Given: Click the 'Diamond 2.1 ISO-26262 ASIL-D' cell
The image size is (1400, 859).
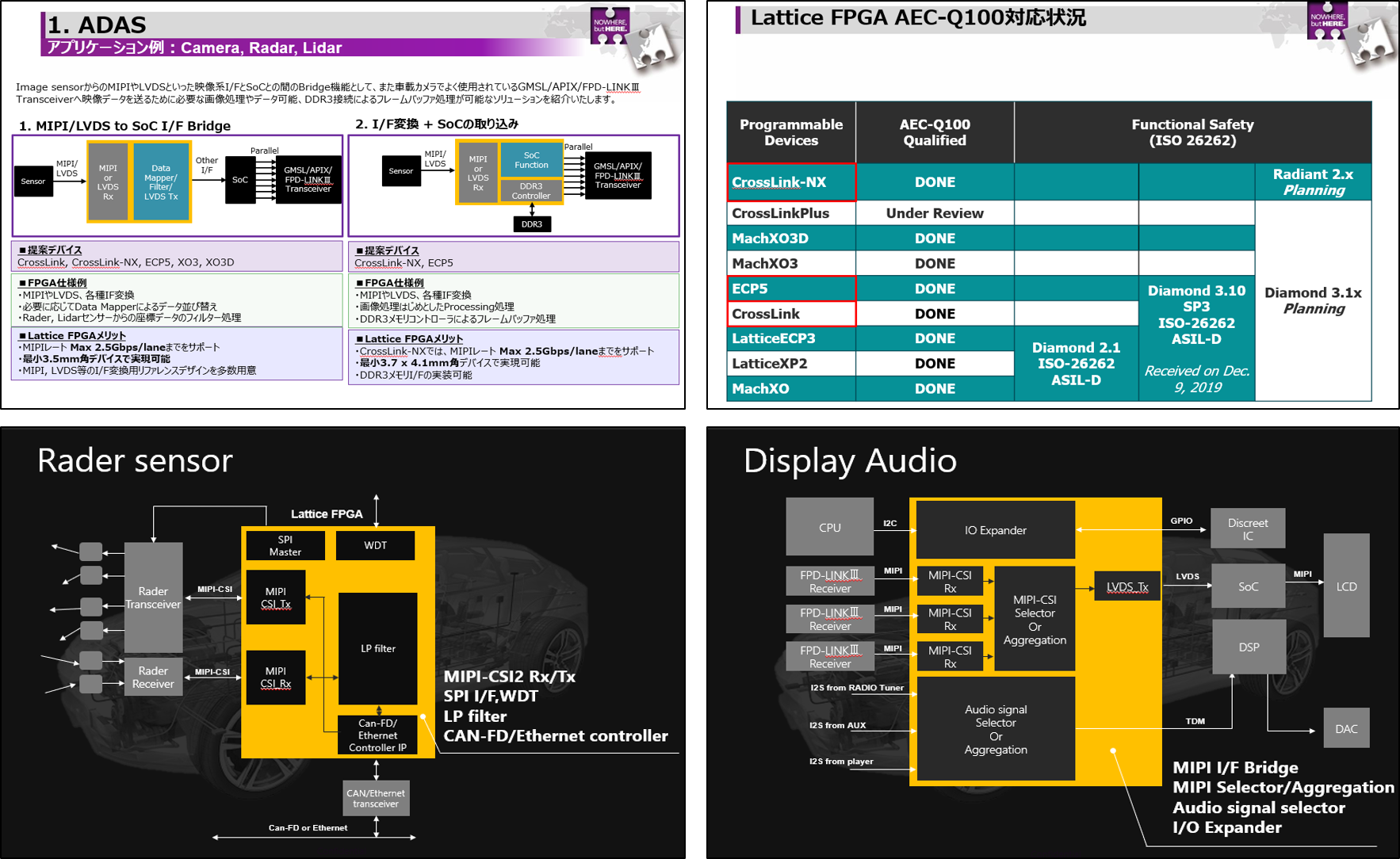Looking at the screenshot, I should coord(1076,364).
